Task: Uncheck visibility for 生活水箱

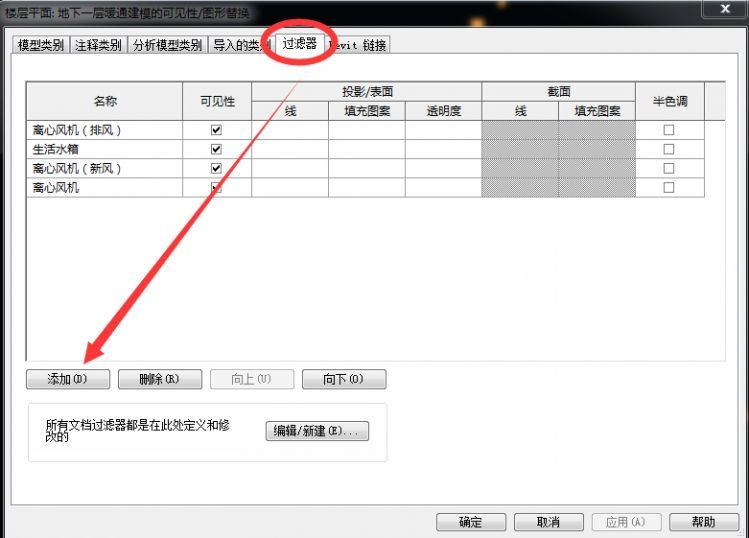Action: coord(216,149)
